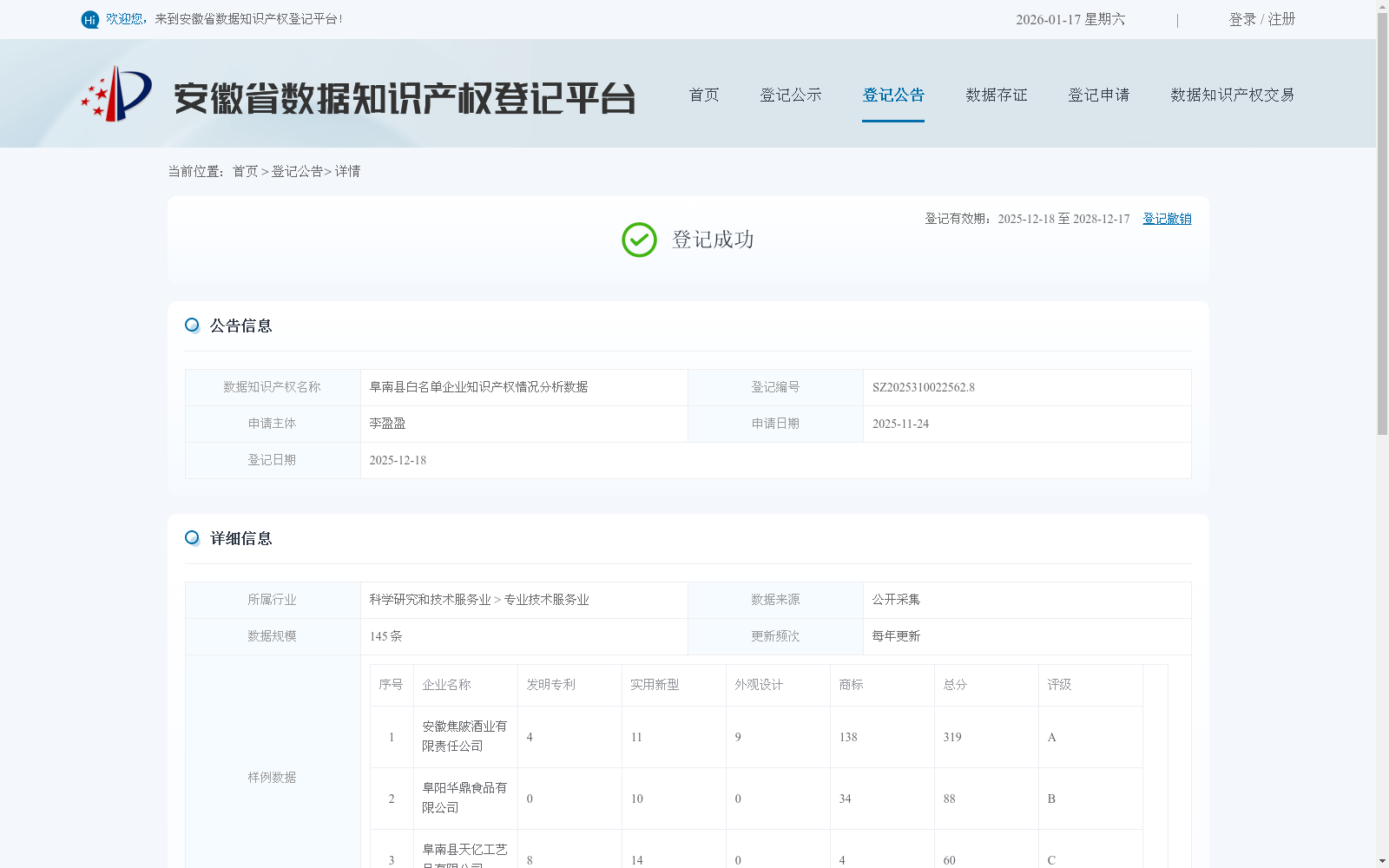
Task: Click the date 2026-01-17 星期六
Action: click(x=1070, y=19)
